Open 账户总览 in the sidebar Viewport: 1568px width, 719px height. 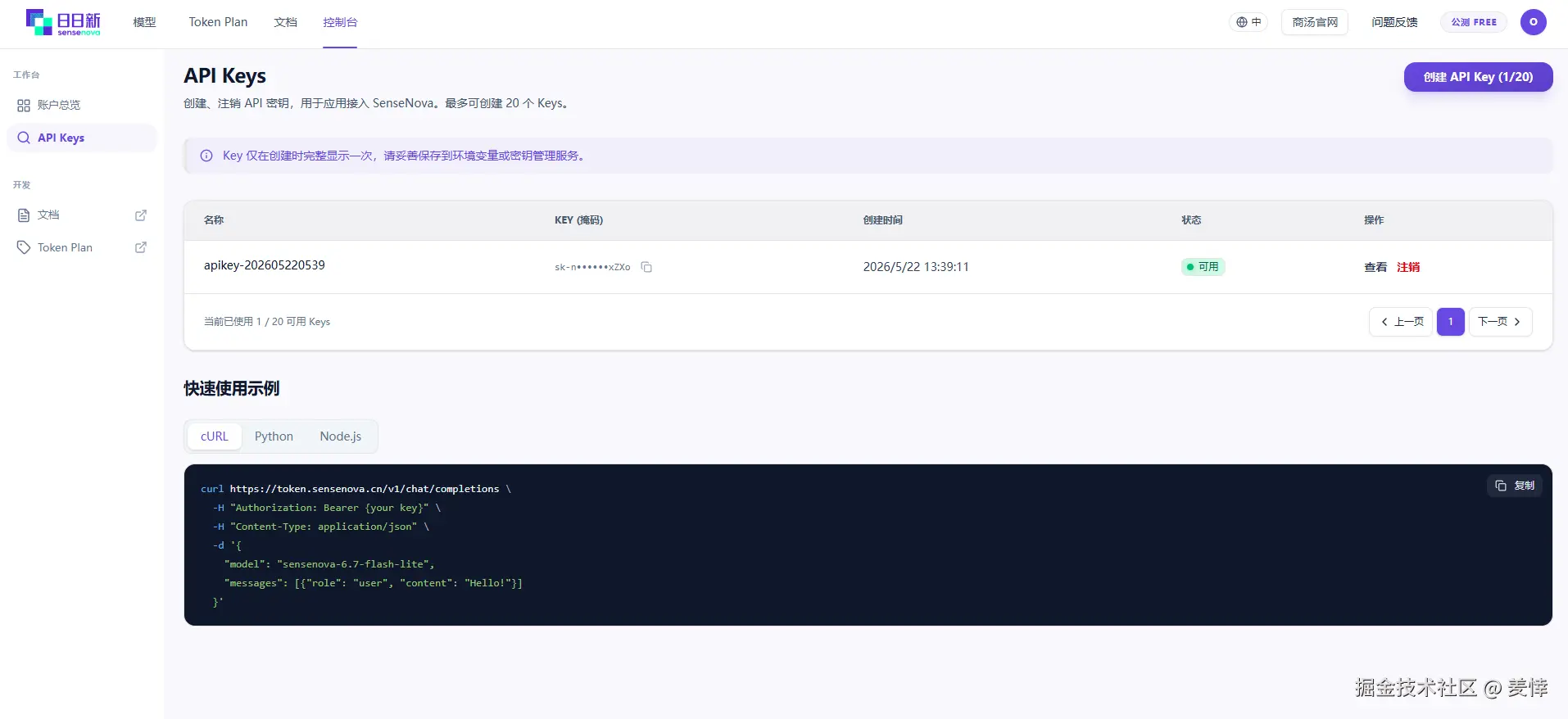[x=82, y=105]
